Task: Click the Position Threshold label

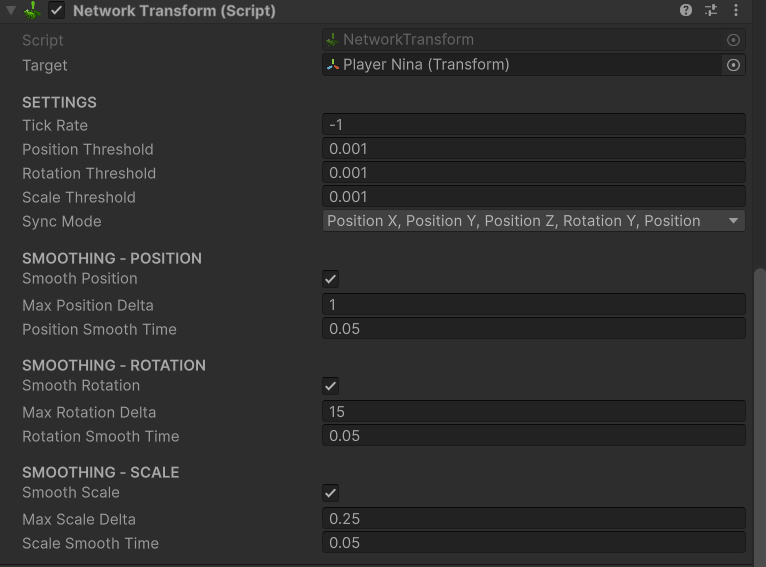Action: pyautogui.click(x=87, y=149)
